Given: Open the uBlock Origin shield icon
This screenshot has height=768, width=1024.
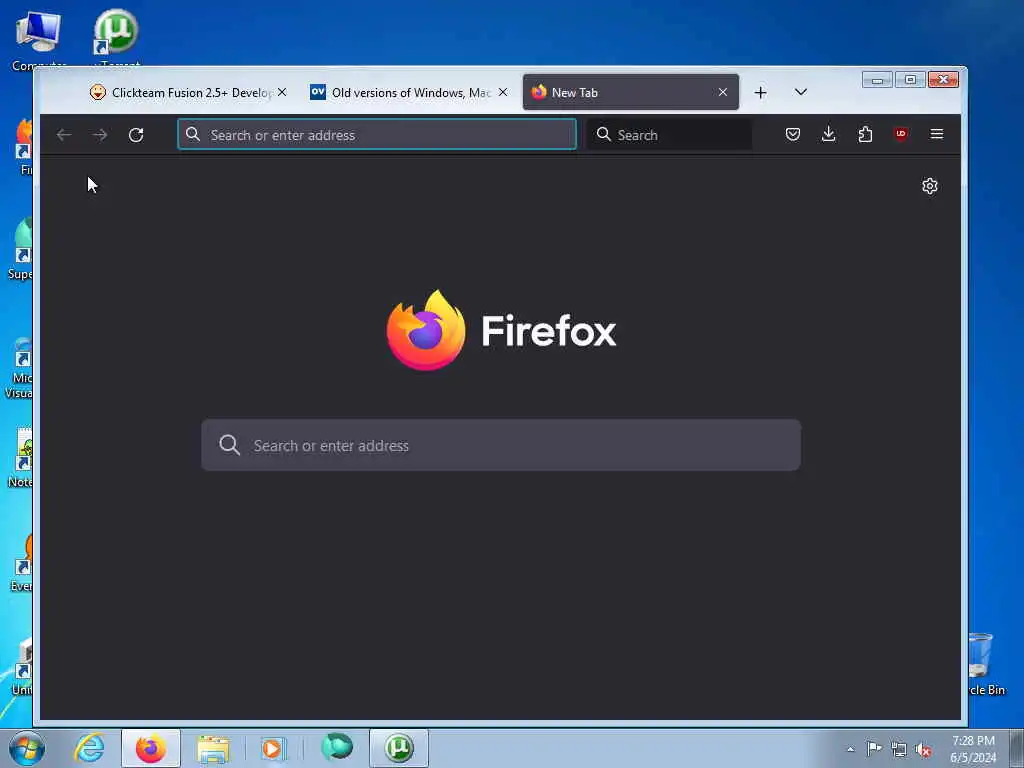Looking at the screenshot, I should point(901,134).
